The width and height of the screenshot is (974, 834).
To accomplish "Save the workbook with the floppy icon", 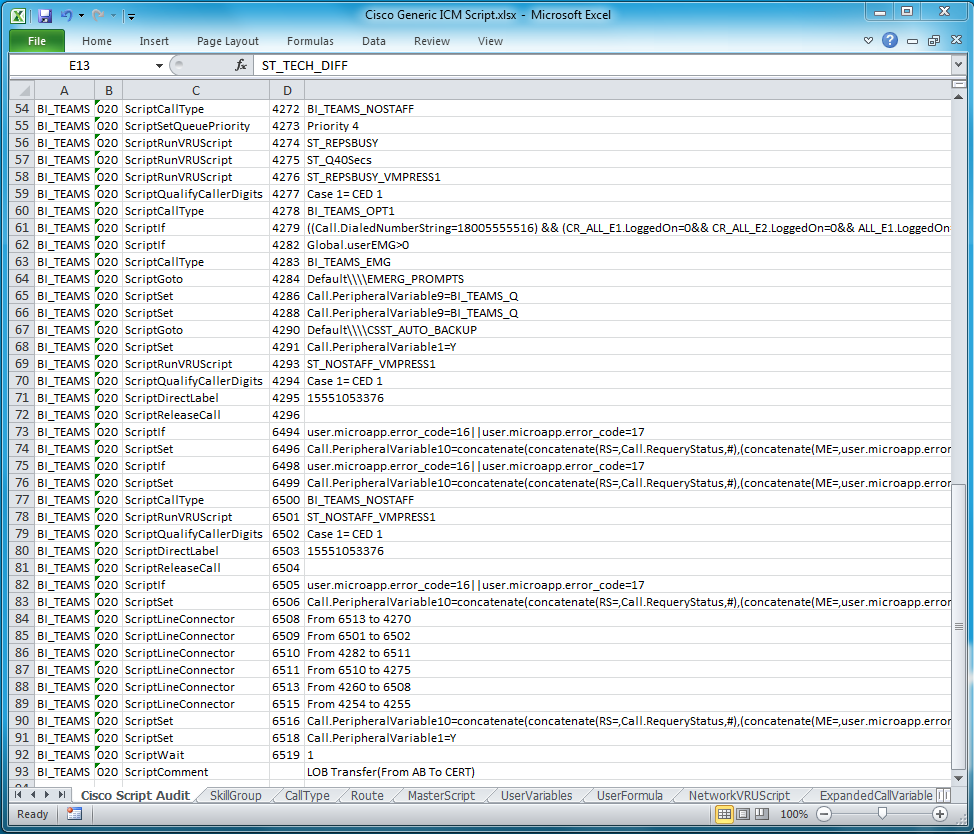I will [x=45, y=16].
